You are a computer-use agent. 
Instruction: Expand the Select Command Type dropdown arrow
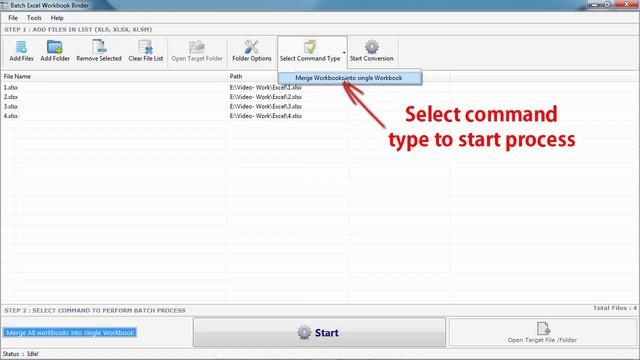[344, 53]
